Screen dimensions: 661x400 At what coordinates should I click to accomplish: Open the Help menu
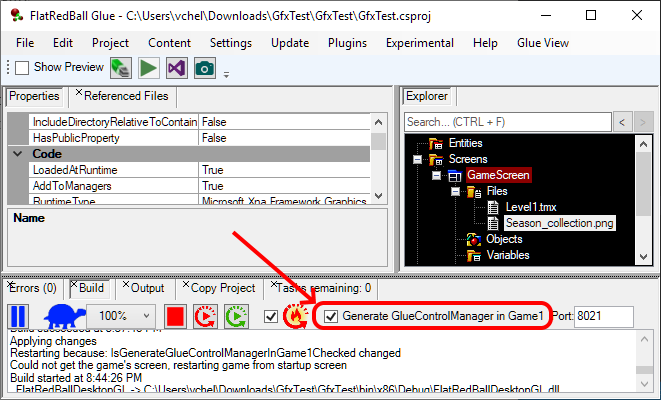click(x=485, y=43)
